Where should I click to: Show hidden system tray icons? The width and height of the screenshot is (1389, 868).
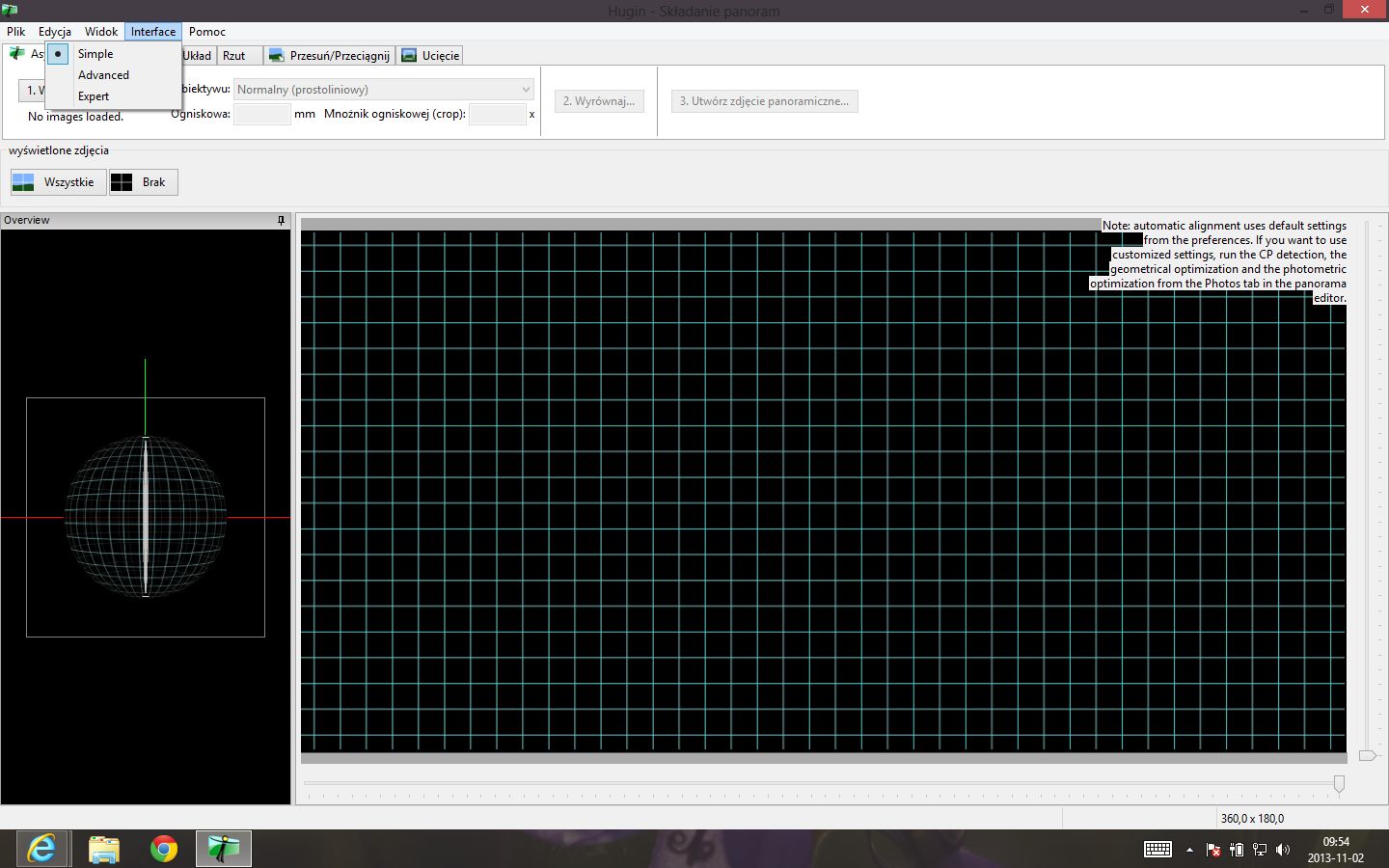click(1189, 850)
